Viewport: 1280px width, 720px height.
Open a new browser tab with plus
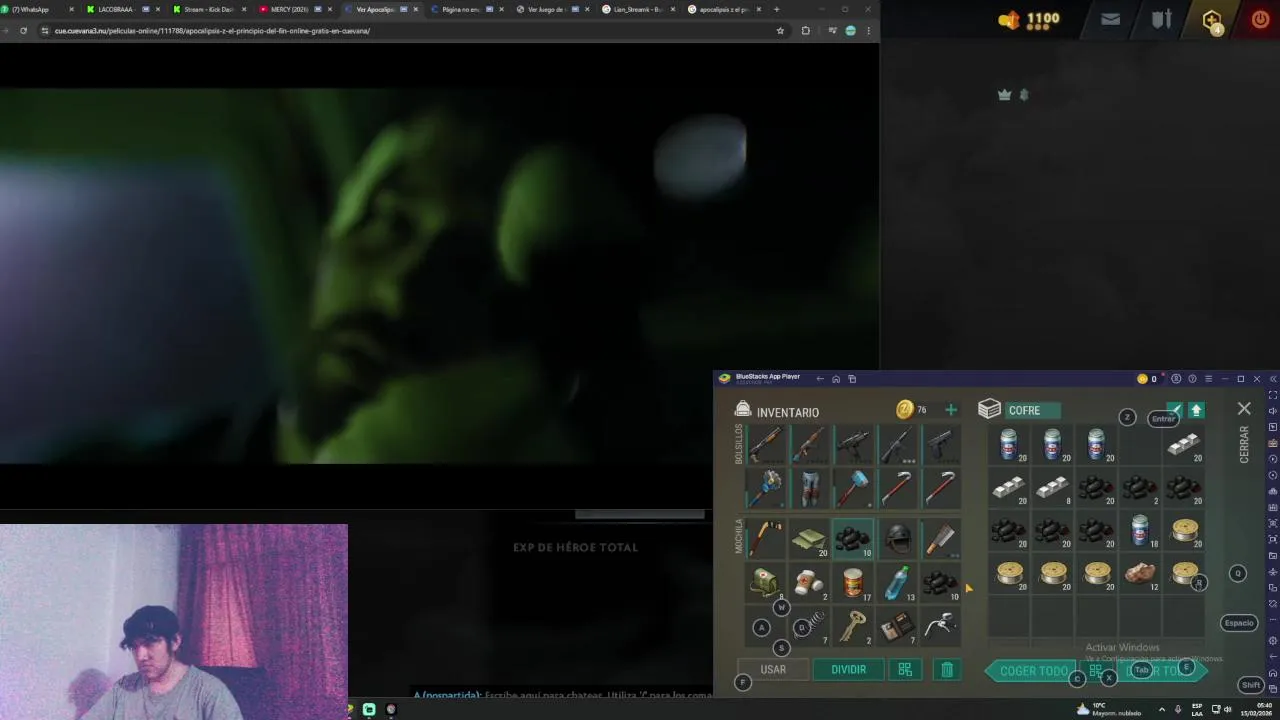point(777,9)
